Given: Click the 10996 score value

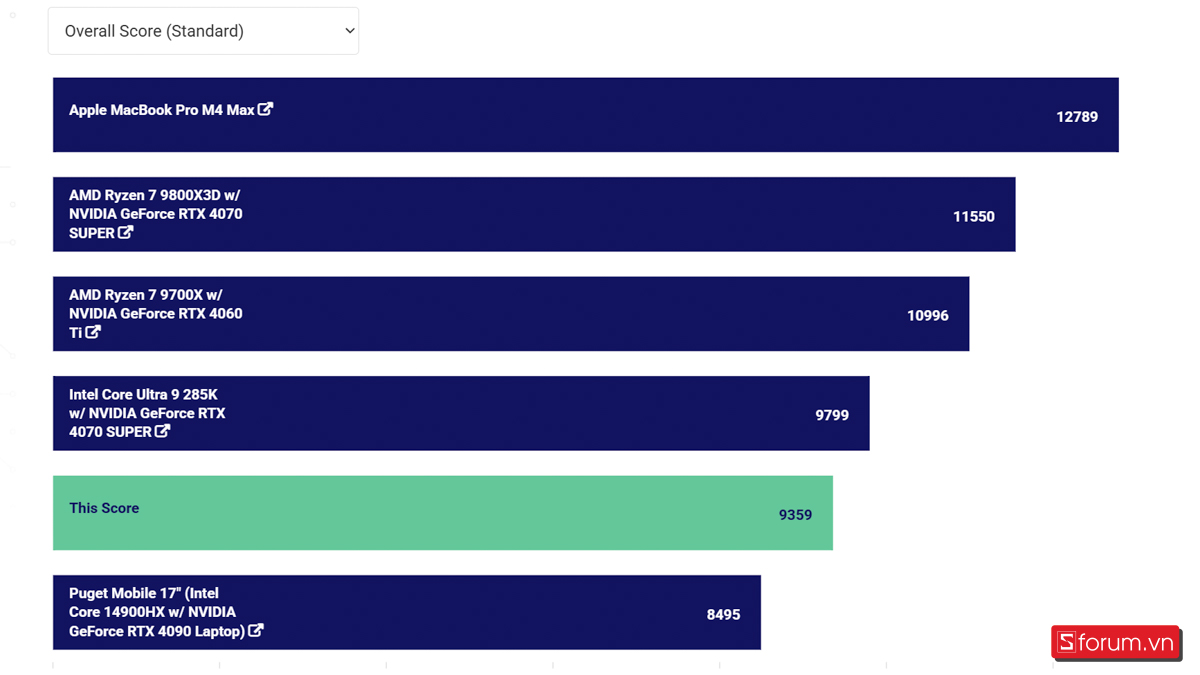Looking at the screenshot, I should tap(928, 315).
